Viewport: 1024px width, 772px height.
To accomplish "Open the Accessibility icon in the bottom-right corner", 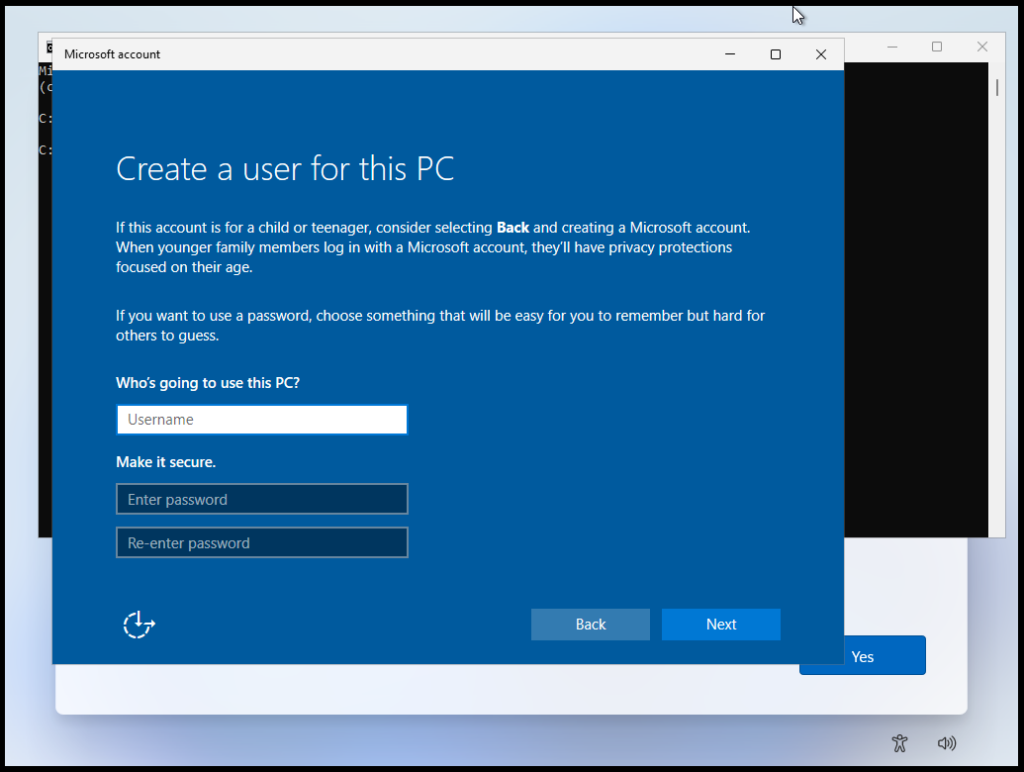I will [899, 743].
